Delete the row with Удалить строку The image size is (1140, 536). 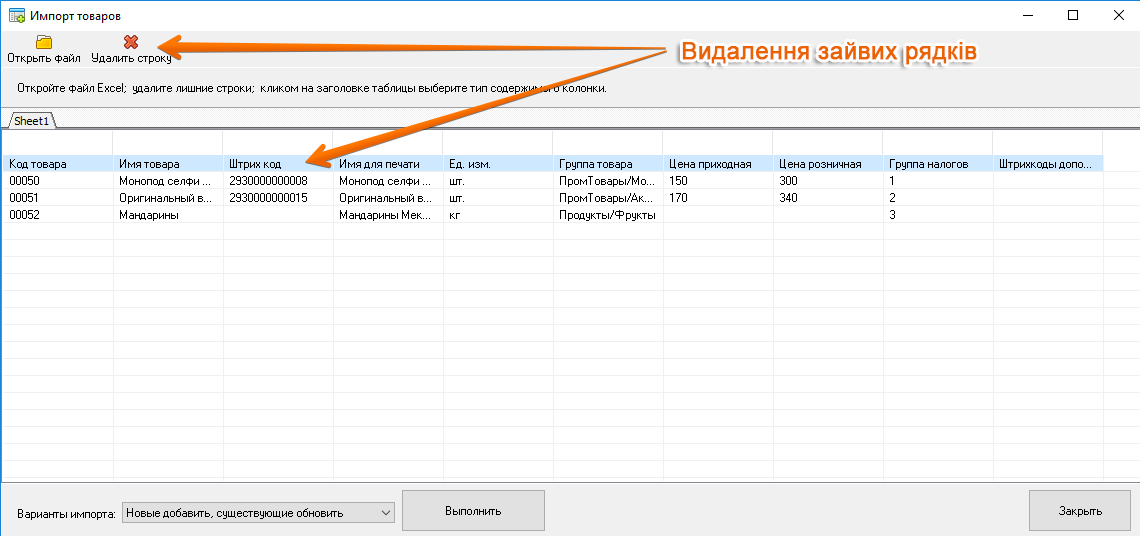tap(131, 49)
